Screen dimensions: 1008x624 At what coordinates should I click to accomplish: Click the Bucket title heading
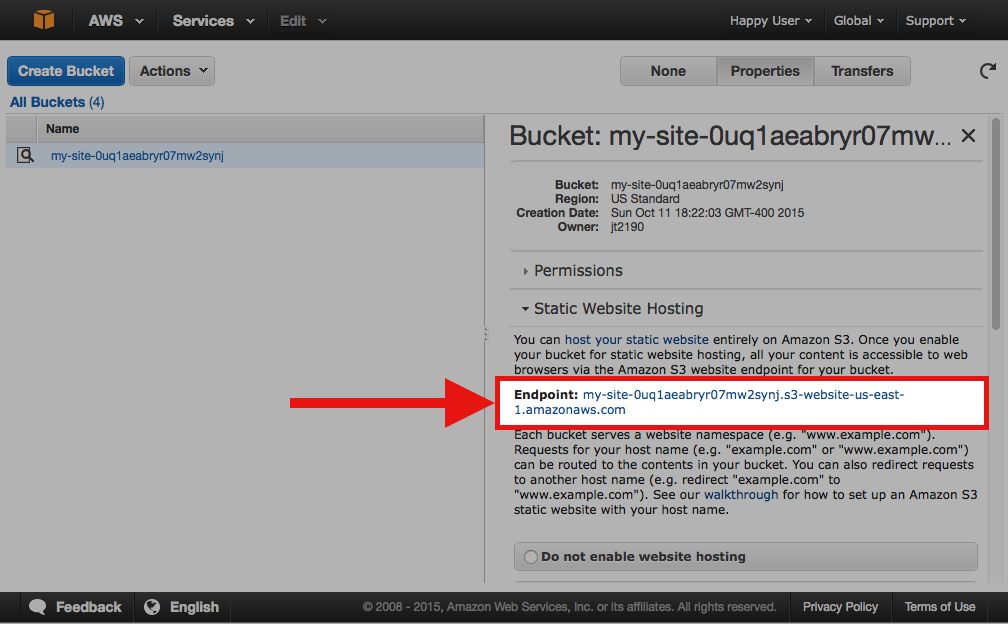[730, 136]
